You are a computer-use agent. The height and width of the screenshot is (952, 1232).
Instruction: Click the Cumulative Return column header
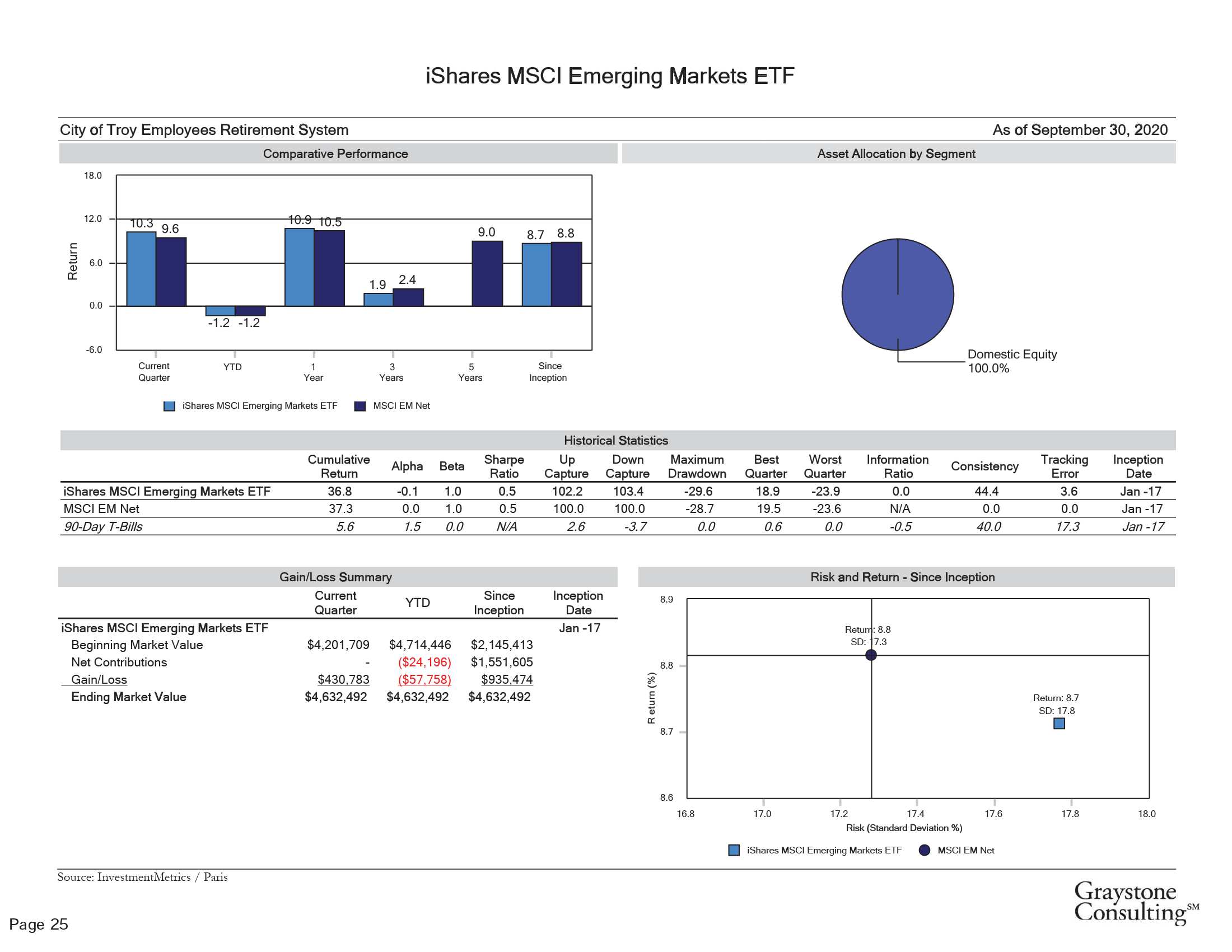[339, 466]
